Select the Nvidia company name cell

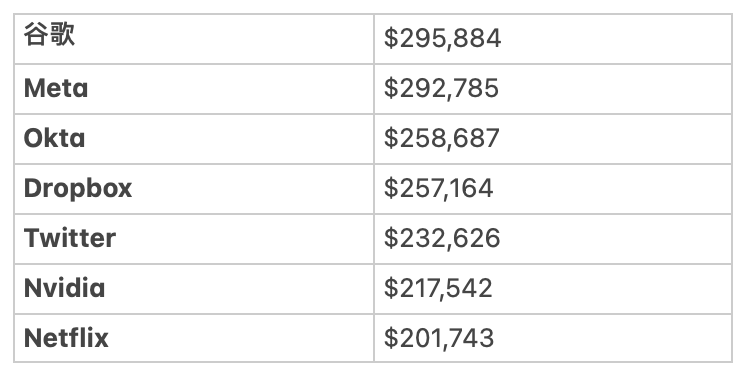(x=194, y=289)
